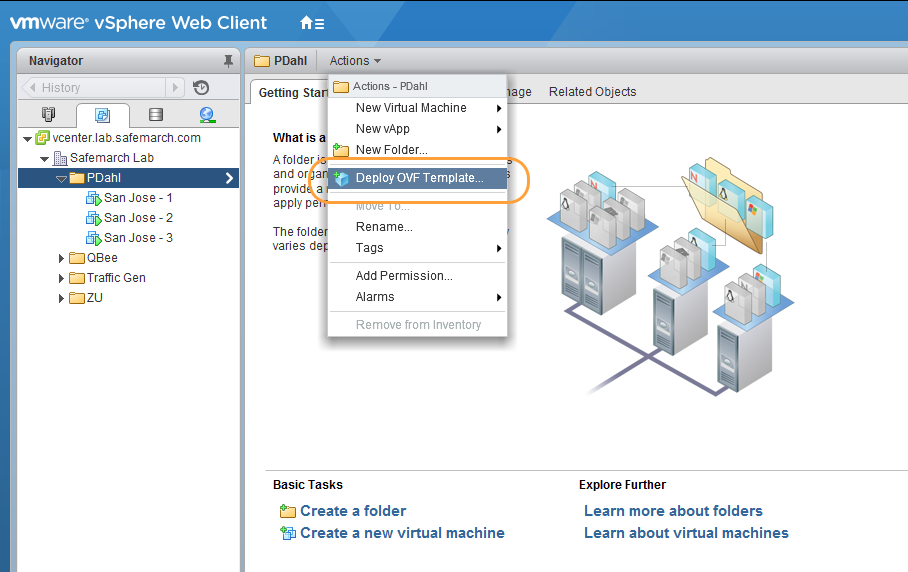Switch to Related Objects tab

592,92
